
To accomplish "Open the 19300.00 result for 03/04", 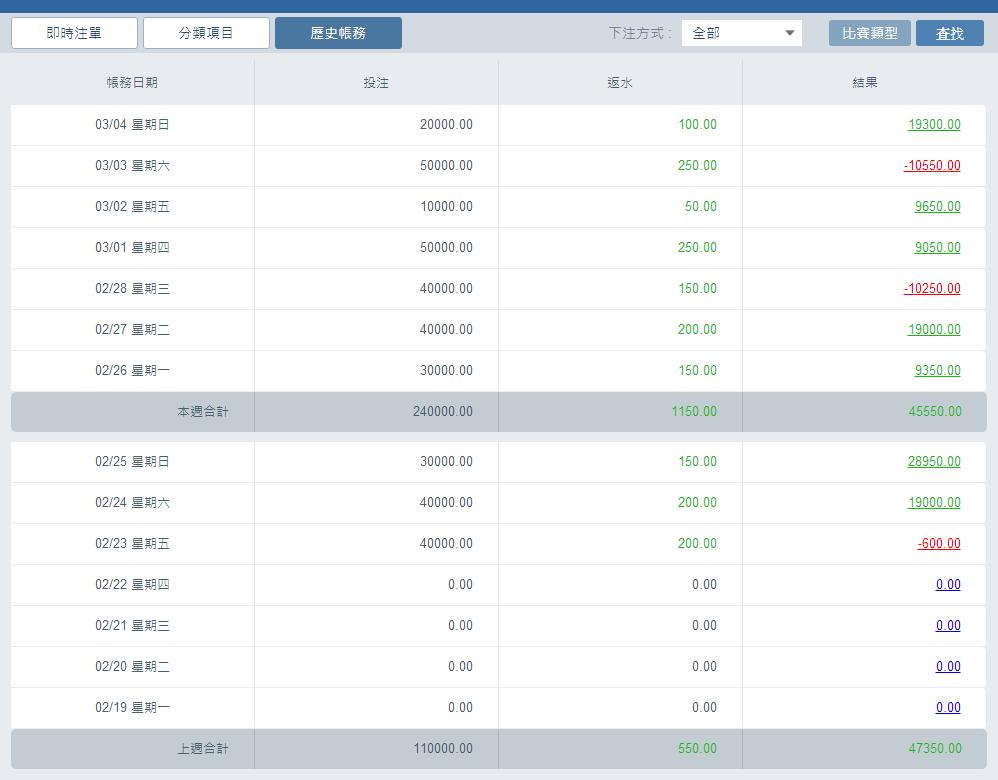I will [933, 125].
